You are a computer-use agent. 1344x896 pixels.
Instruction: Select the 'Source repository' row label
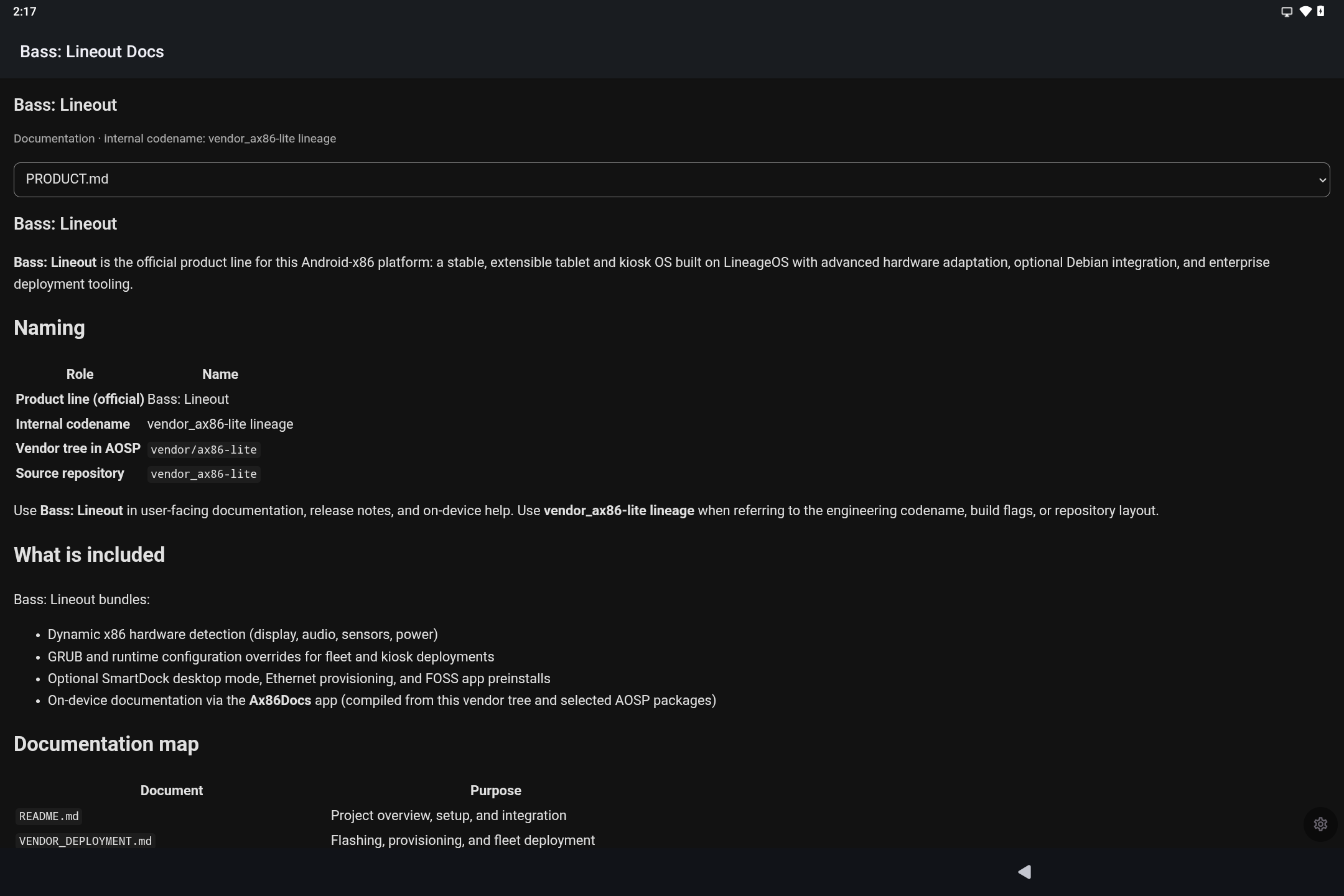[x=70, y=474]
